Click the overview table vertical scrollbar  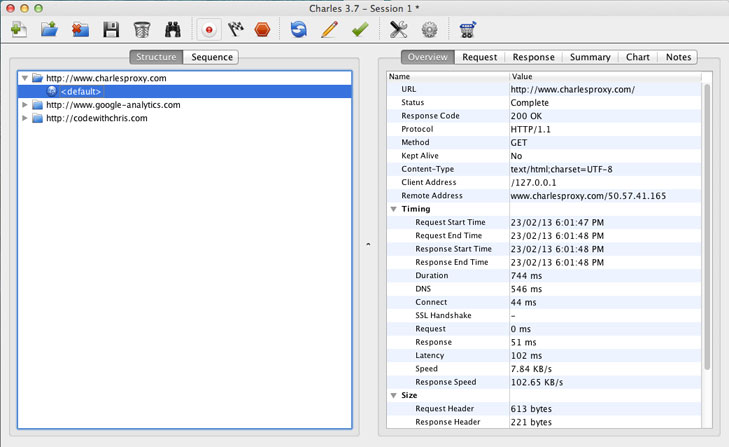point(707,227)
